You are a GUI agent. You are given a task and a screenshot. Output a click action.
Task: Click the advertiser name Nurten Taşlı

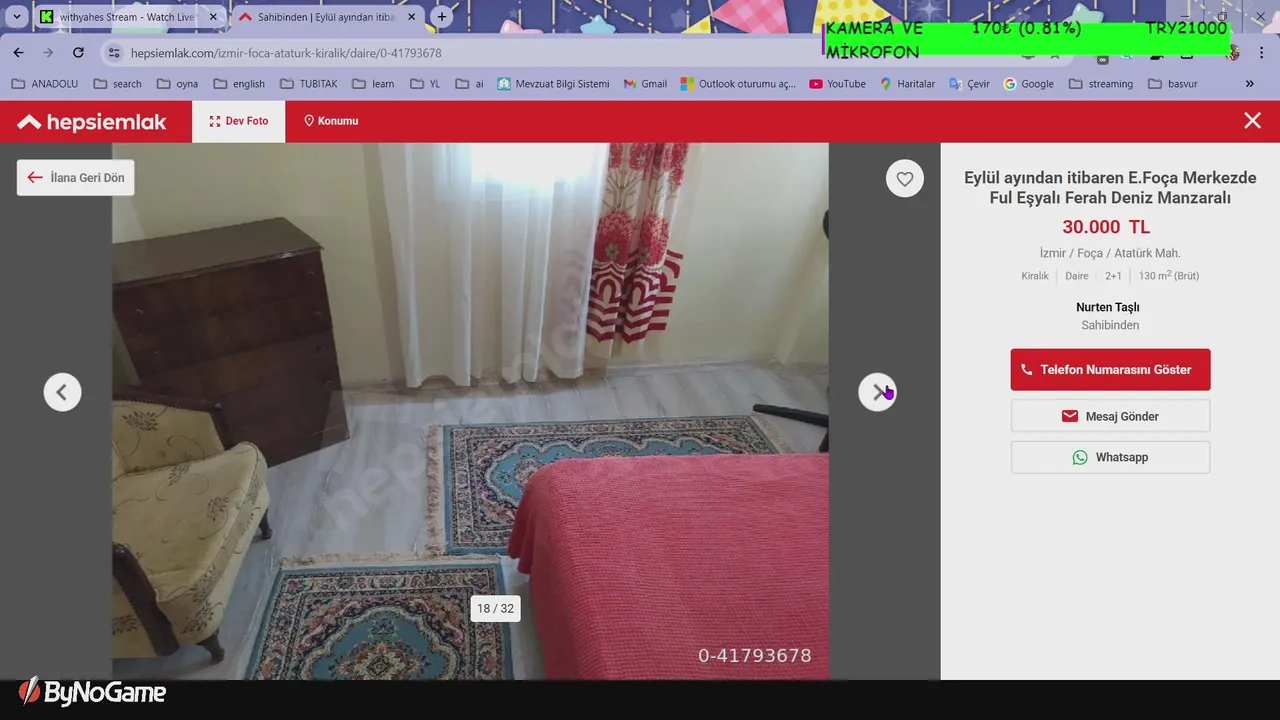pyautogui.click(x=1108, y=307)
